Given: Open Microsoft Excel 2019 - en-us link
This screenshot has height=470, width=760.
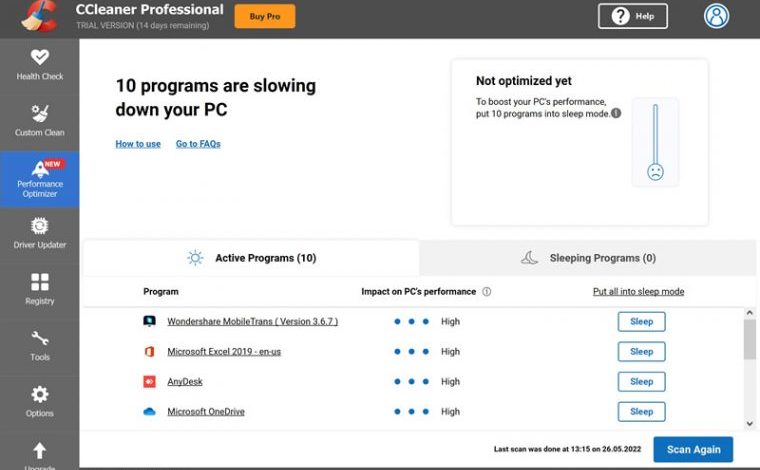Looking at the screenshot, I should pyautogui.click(x=224, y=352).
